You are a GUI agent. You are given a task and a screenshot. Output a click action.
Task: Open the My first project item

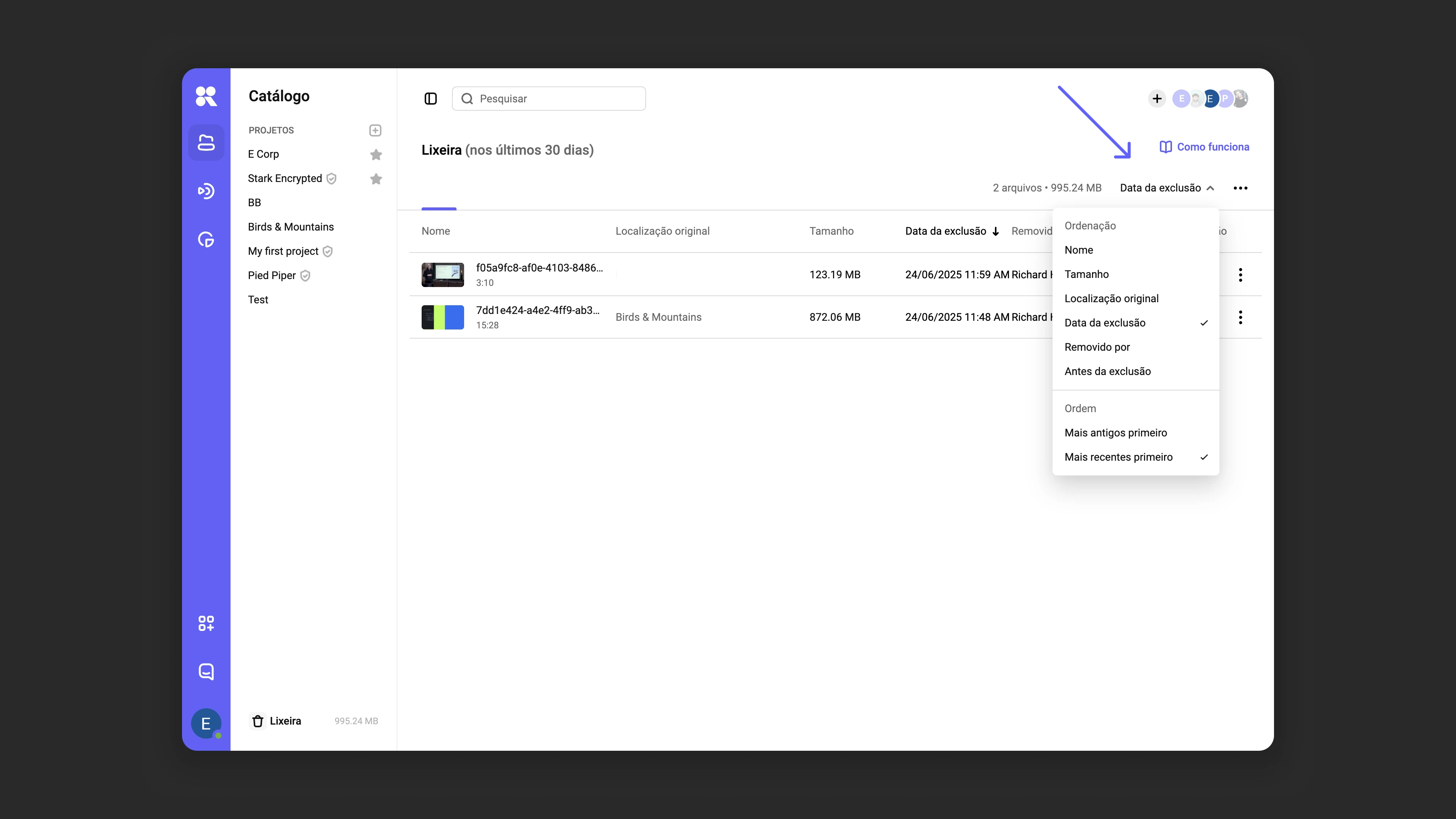click(x=283, y=251)
